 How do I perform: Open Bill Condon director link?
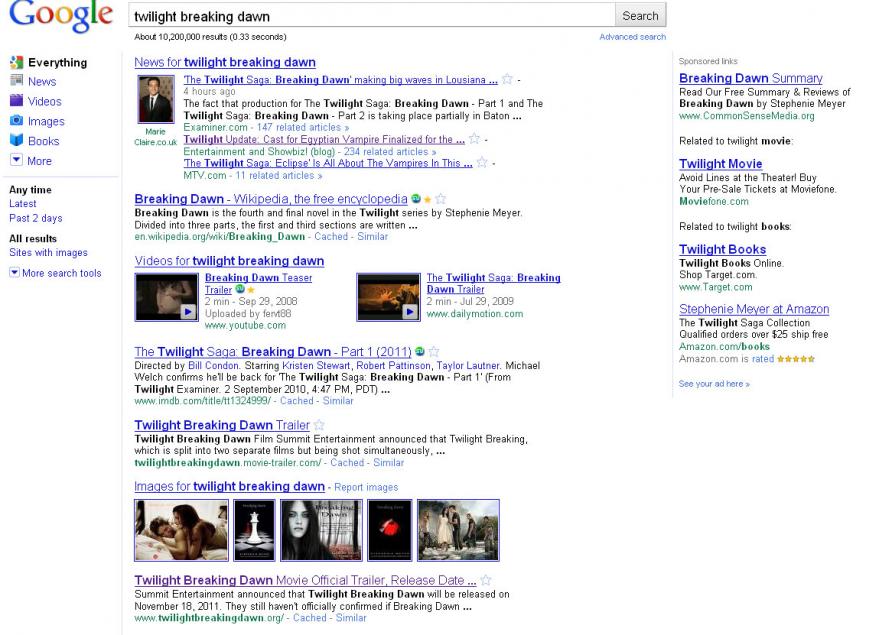[x=213, y=365]
